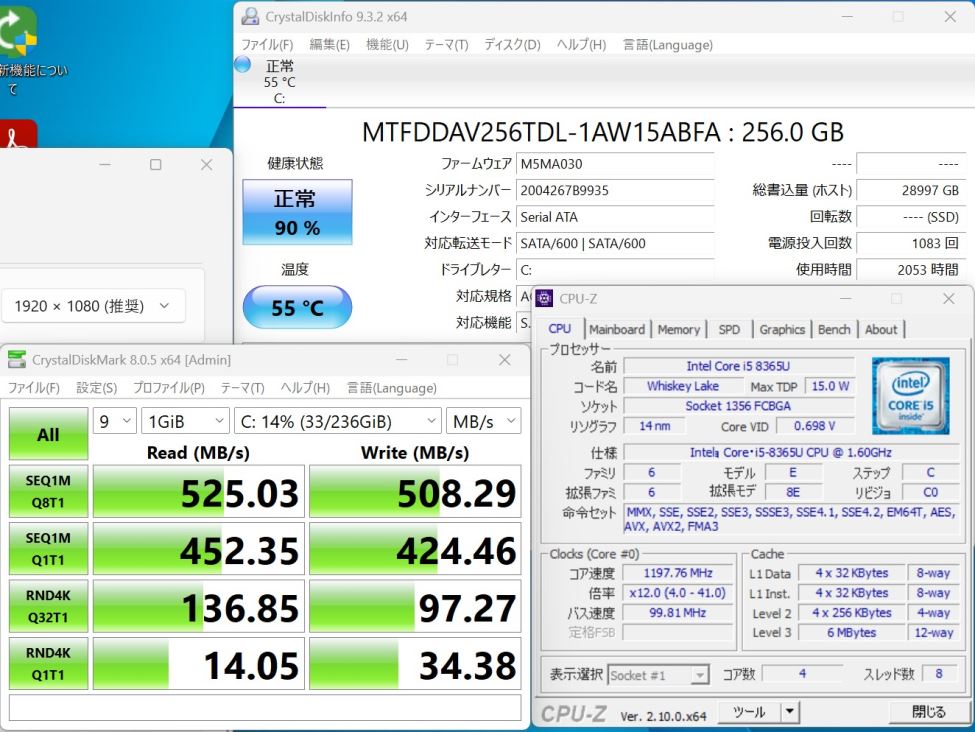Open ヘルプ(H) menu in CrystalDiskMark
The image size is (975, 732).
(305, 388)
